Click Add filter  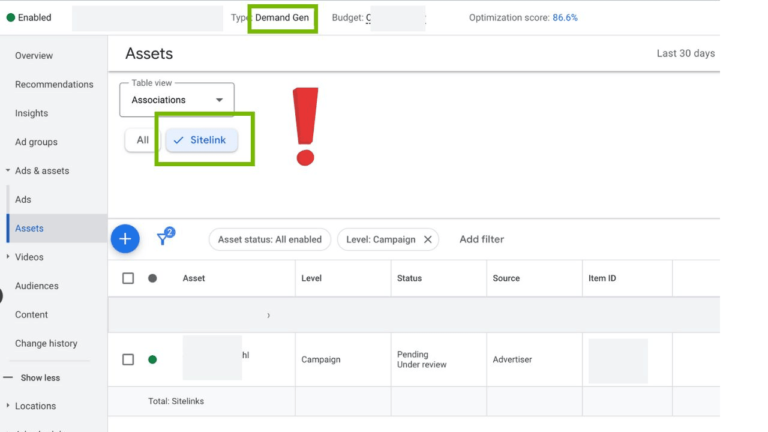pos(481,240)
